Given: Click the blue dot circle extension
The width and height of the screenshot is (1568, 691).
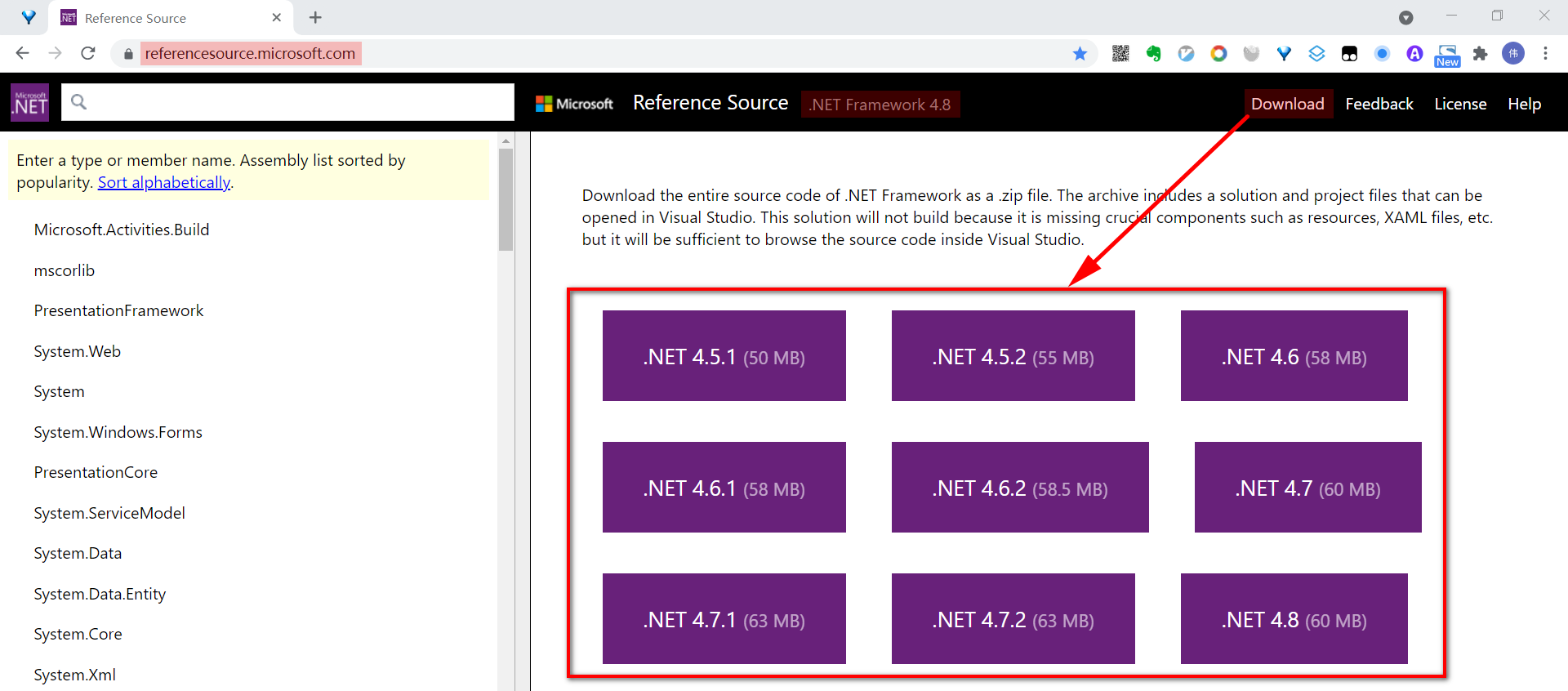Looking at the screenshot, I should [x=1382, y=54].
